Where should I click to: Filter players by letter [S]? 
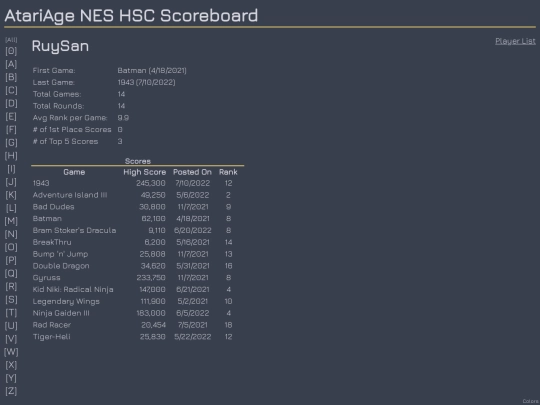point(11,300)
